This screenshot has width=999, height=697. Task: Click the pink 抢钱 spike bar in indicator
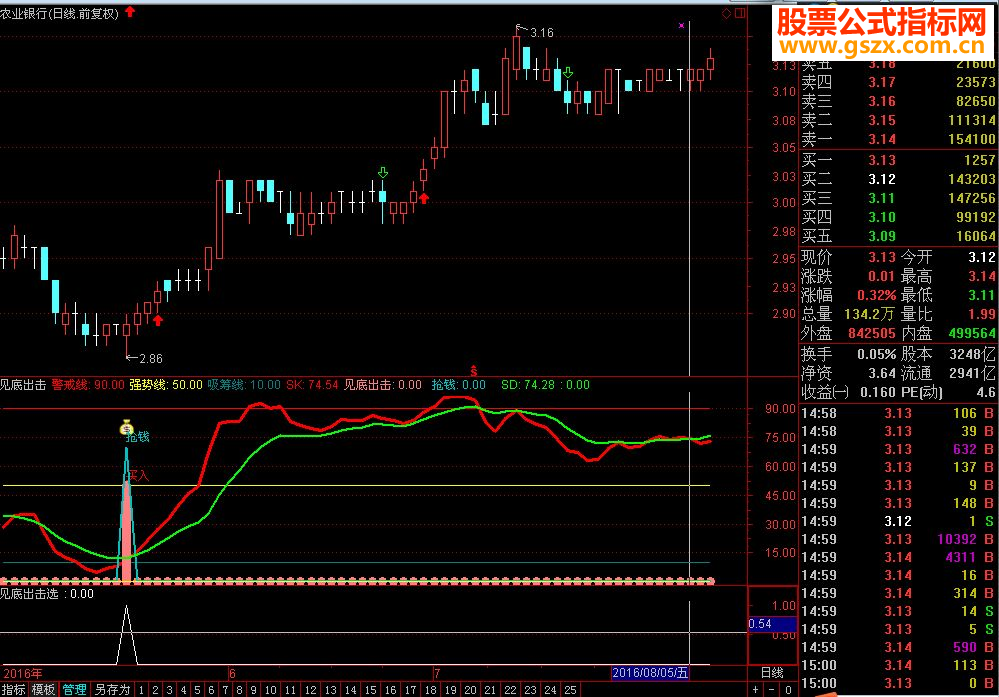(x=127, y=530)
